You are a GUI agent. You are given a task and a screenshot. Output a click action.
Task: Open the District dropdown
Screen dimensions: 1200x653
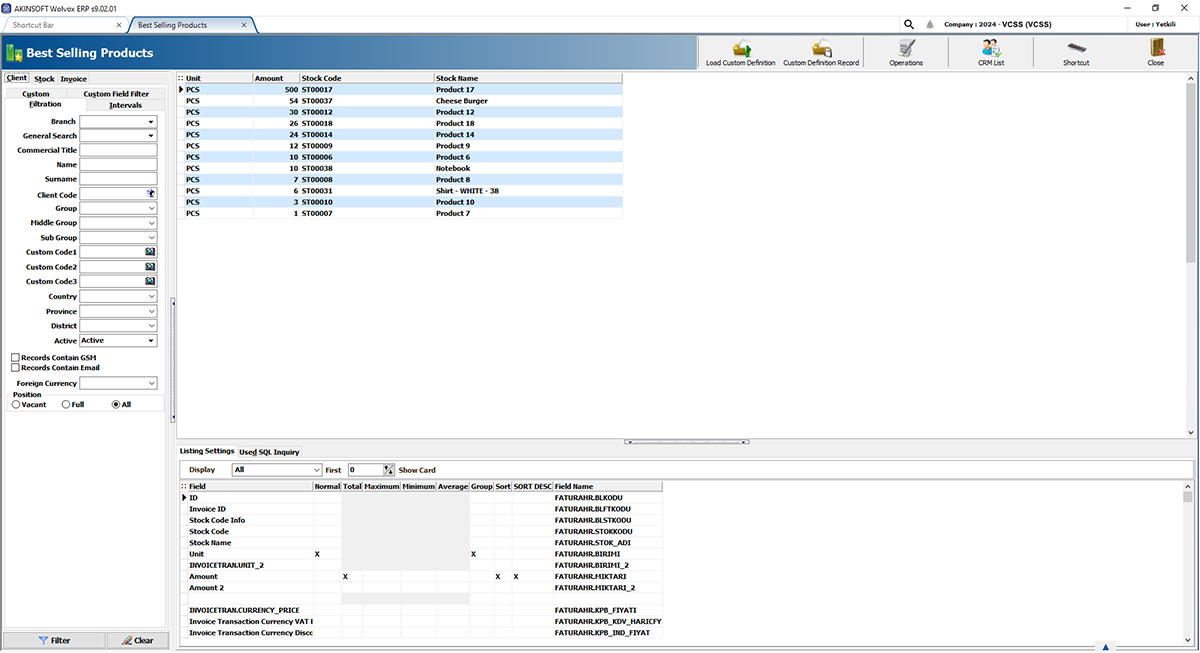pos(151,326)
